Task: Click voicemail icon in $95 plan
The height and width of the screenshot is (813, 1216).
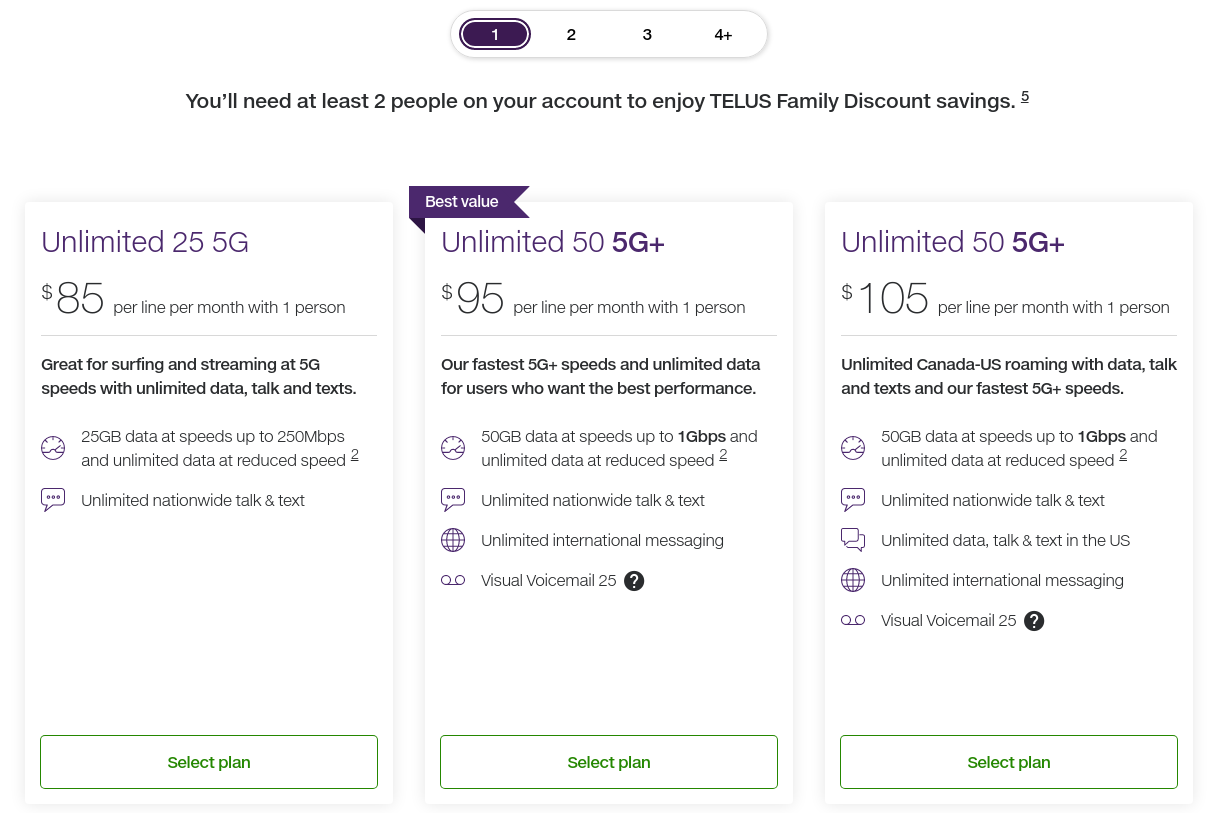Action: click(453, 580)
